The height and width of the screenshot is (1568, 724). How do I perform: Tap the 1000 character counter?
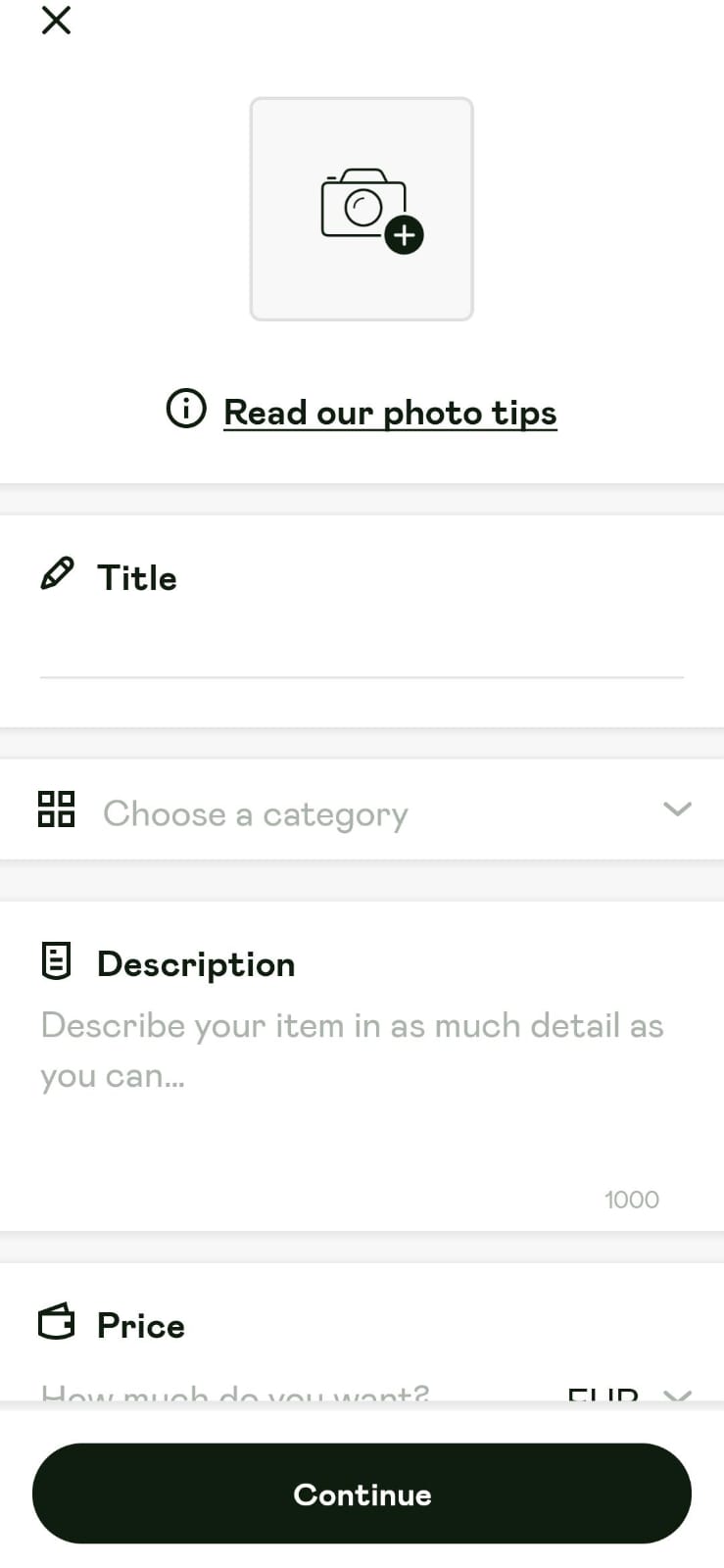(632, 1200)
